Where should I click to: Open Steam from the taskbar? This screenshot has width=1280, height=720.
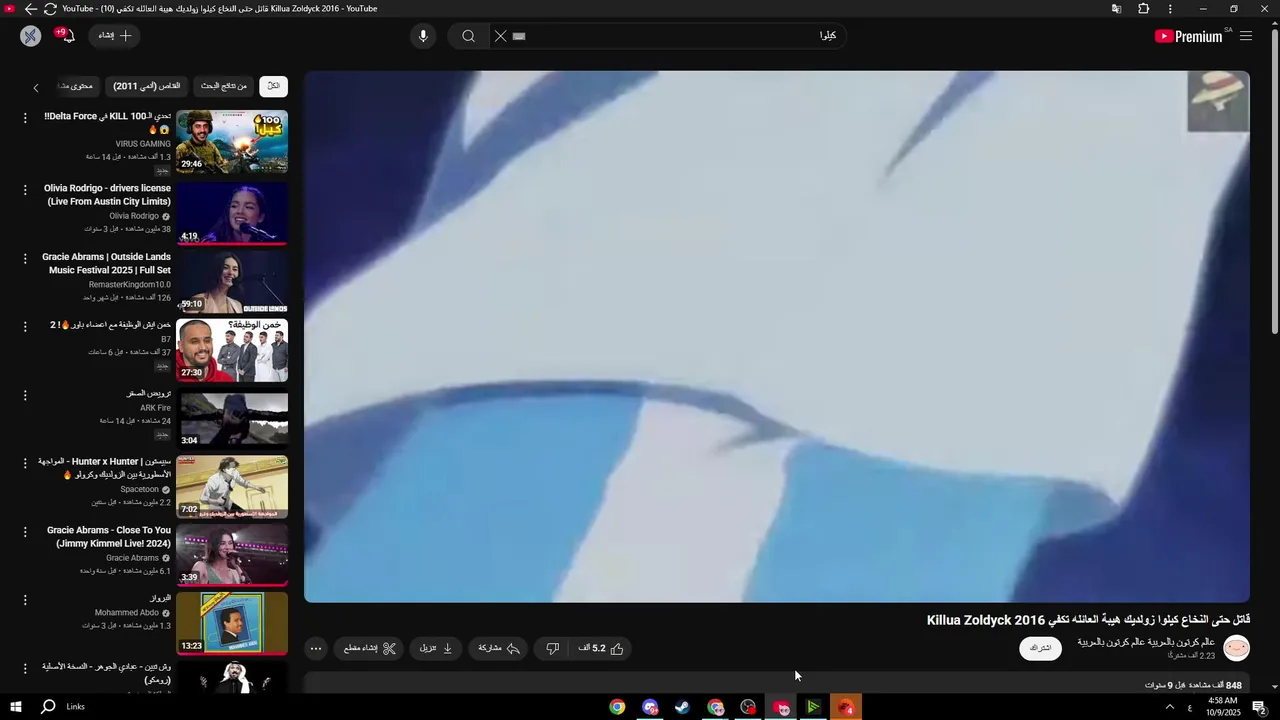(x=682, y=707)
